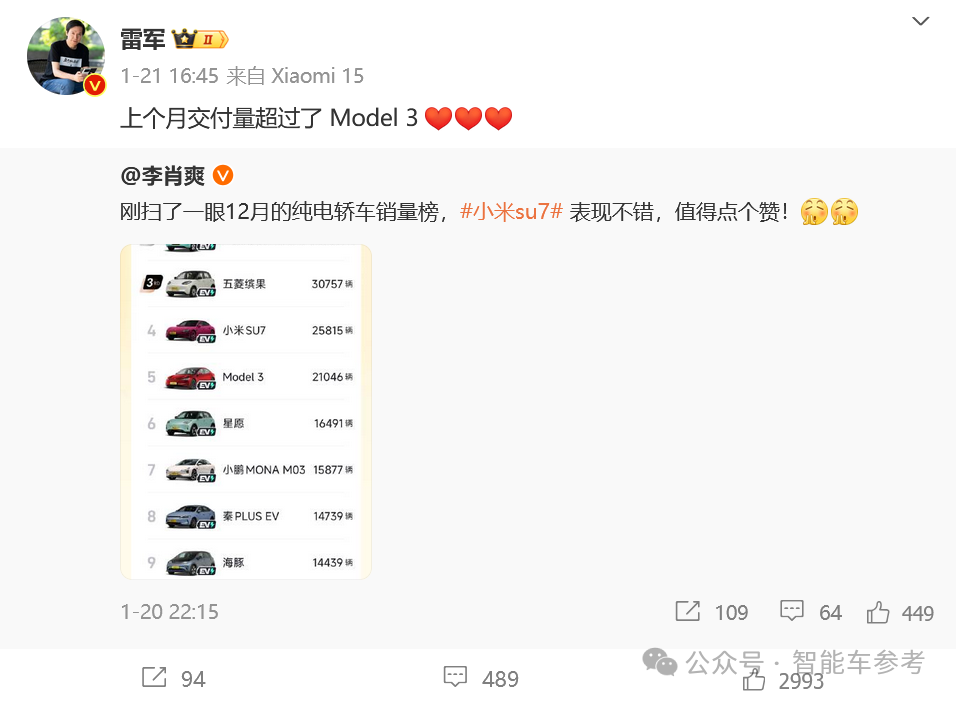This screenshot has height=701, width=956.
Task: Click the post text about Model 3 deliveries
Action: [x=316, y=118]
